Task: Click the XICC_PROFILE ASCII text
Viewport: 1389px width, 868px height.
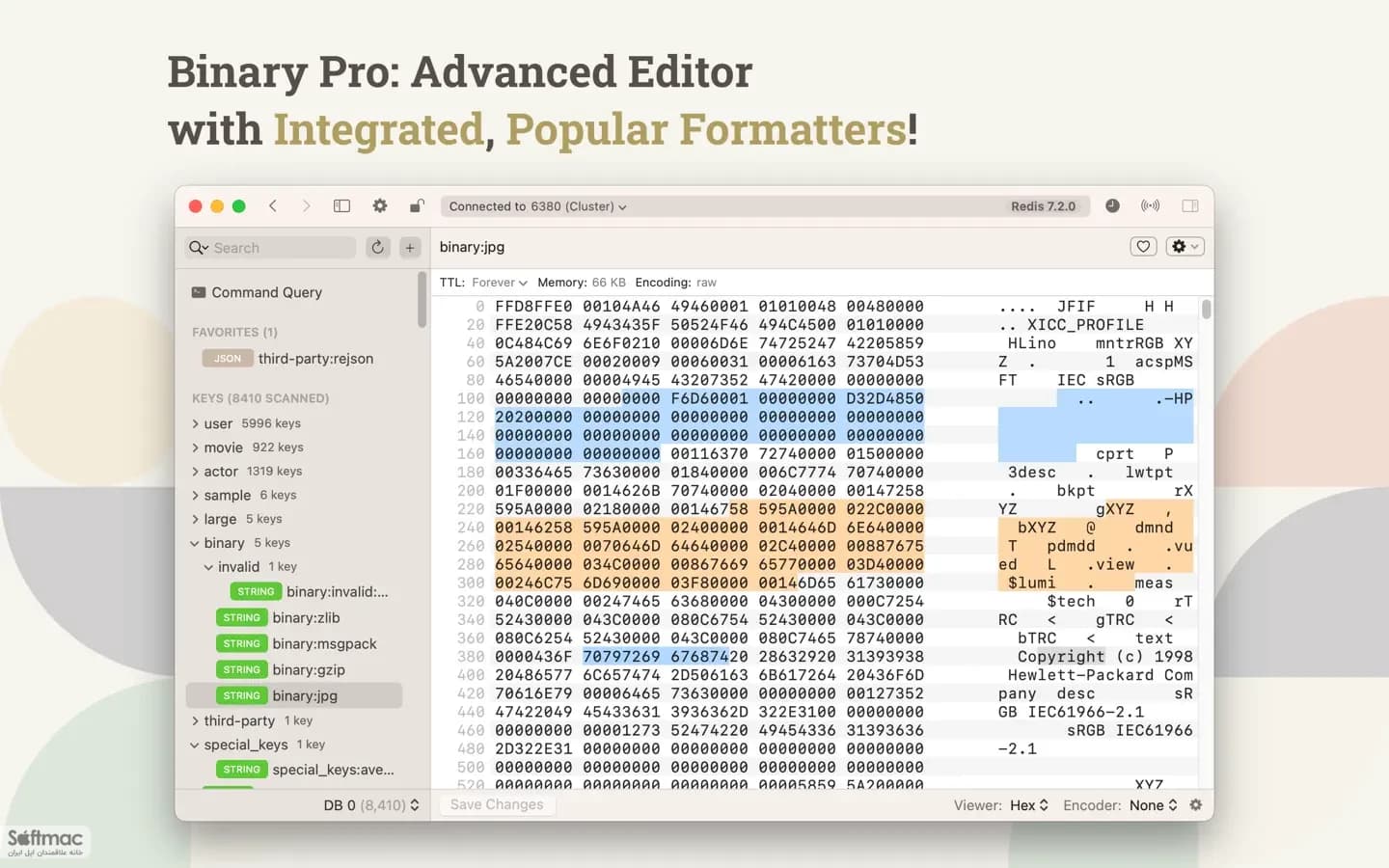Action: pyautogui.click(x=1085, y=325)
